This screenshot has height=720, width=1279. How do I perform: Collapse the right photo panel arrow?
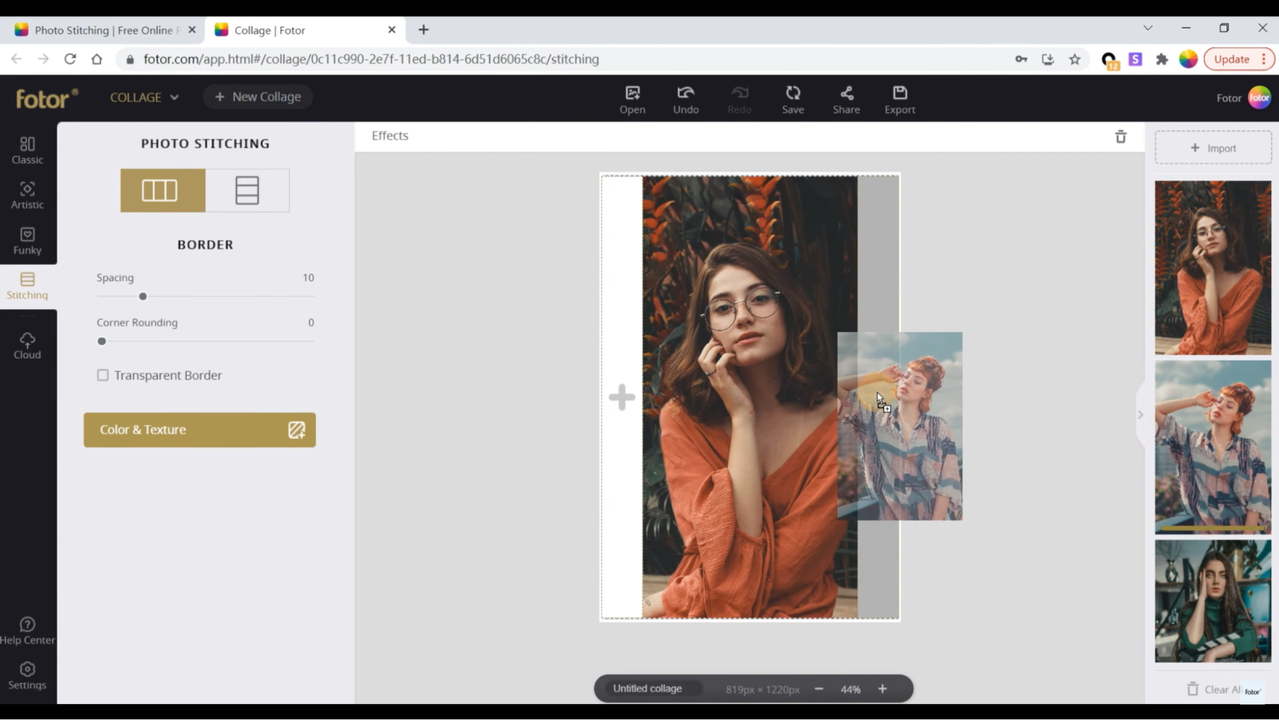[1139, 414]
